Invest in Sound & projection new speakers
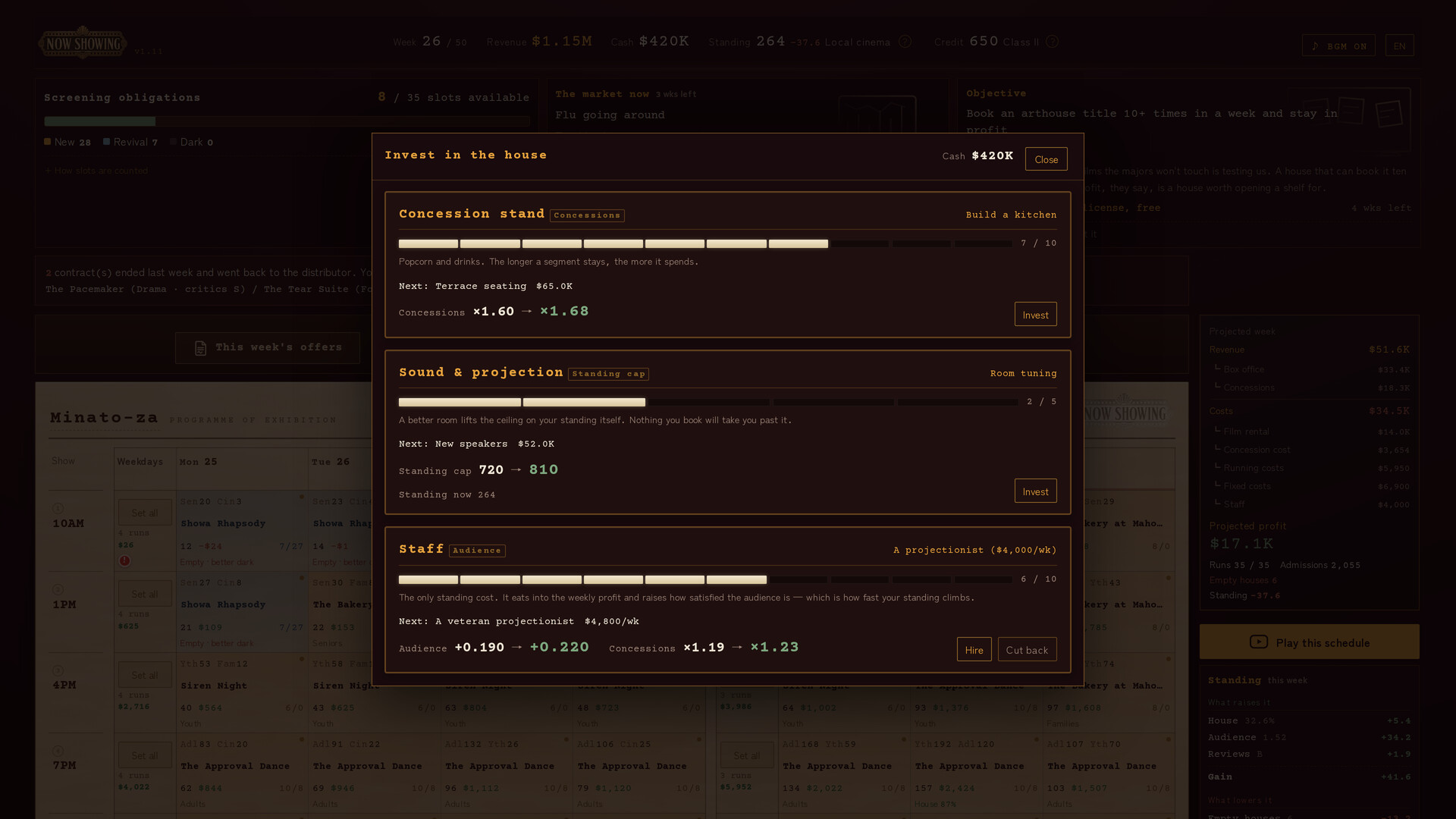 click(1035, 491)
